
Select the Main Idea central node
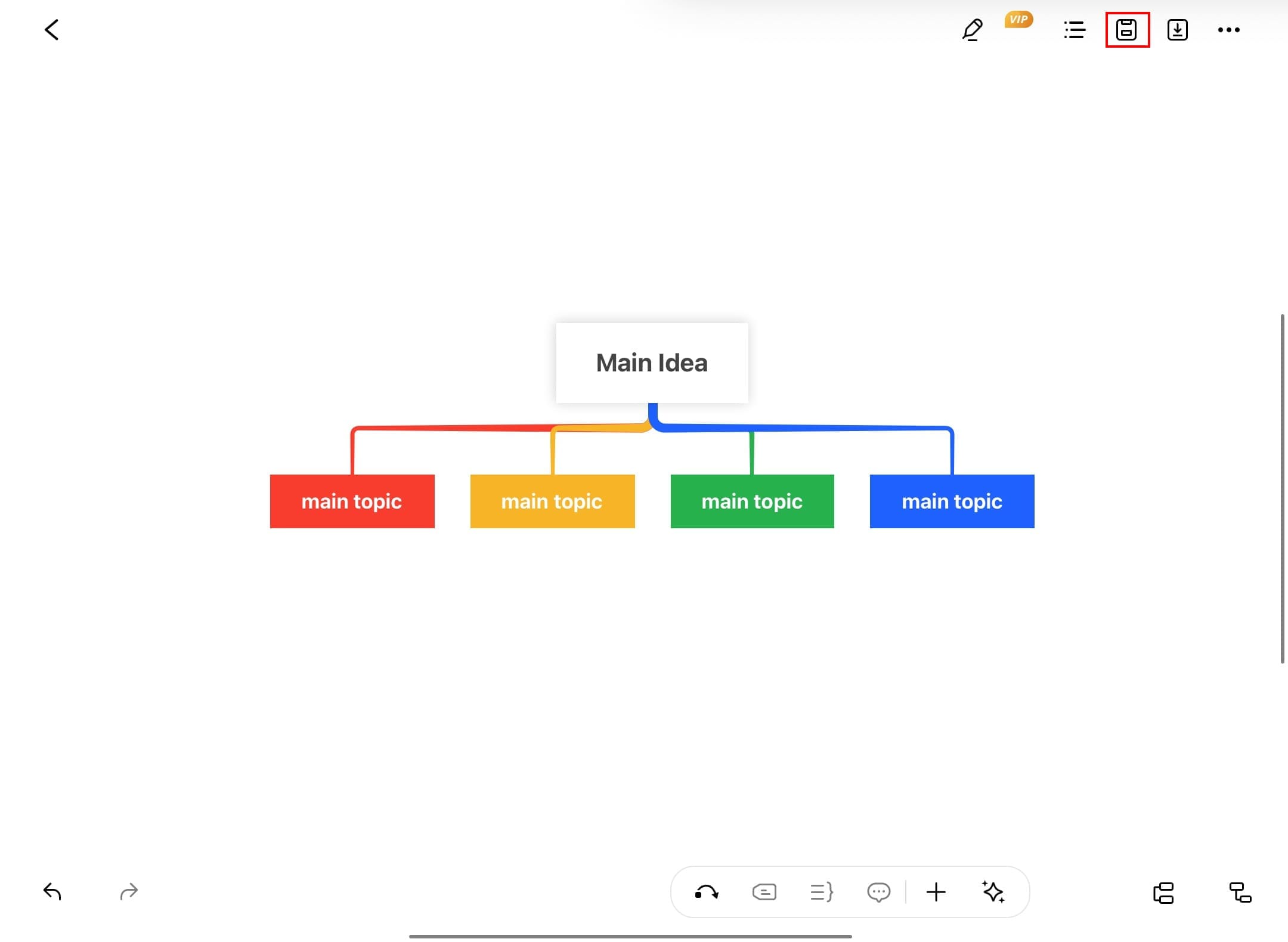(652, 363)
